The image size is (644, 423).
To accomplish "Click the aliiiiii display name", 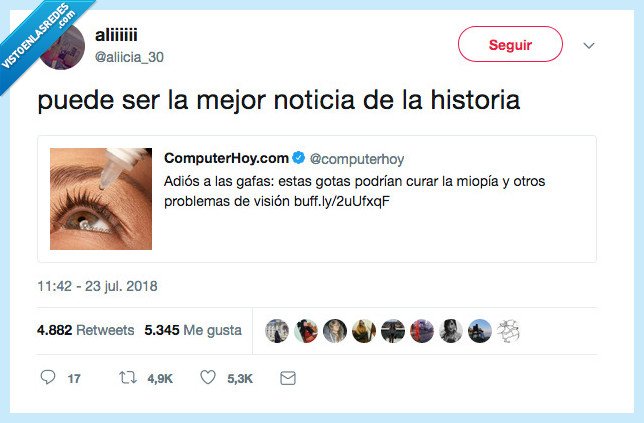I will 116,35.
